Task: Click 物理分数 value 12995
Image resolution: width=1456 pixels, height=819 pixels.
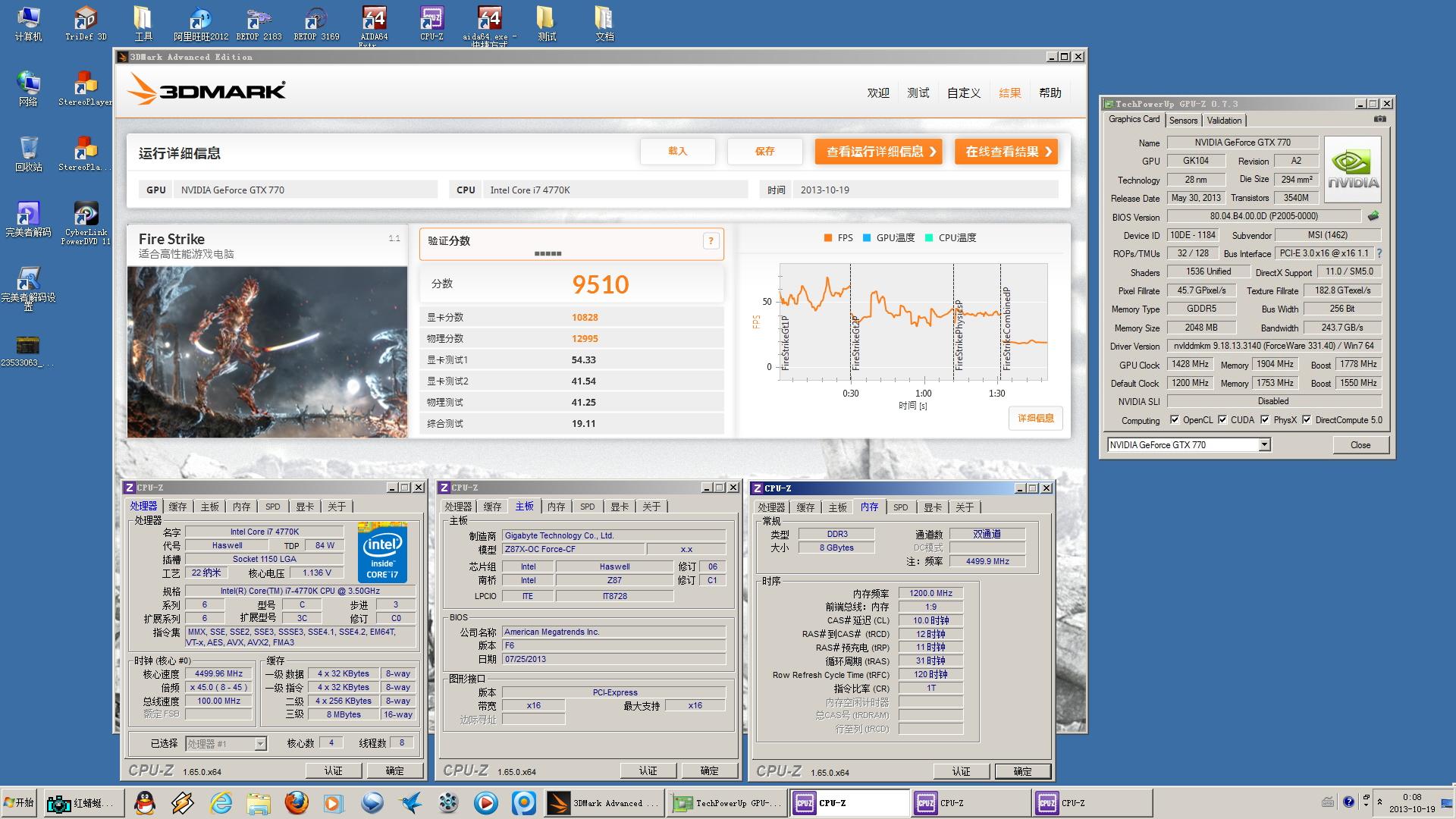Action: coord(585,339)
